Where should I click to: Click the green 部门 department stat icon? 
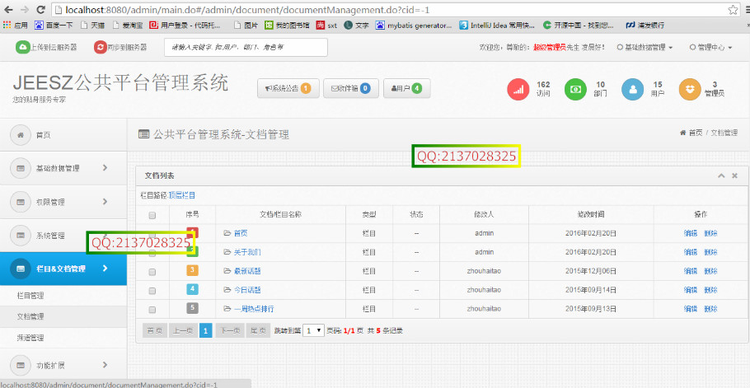pos(575,89)
